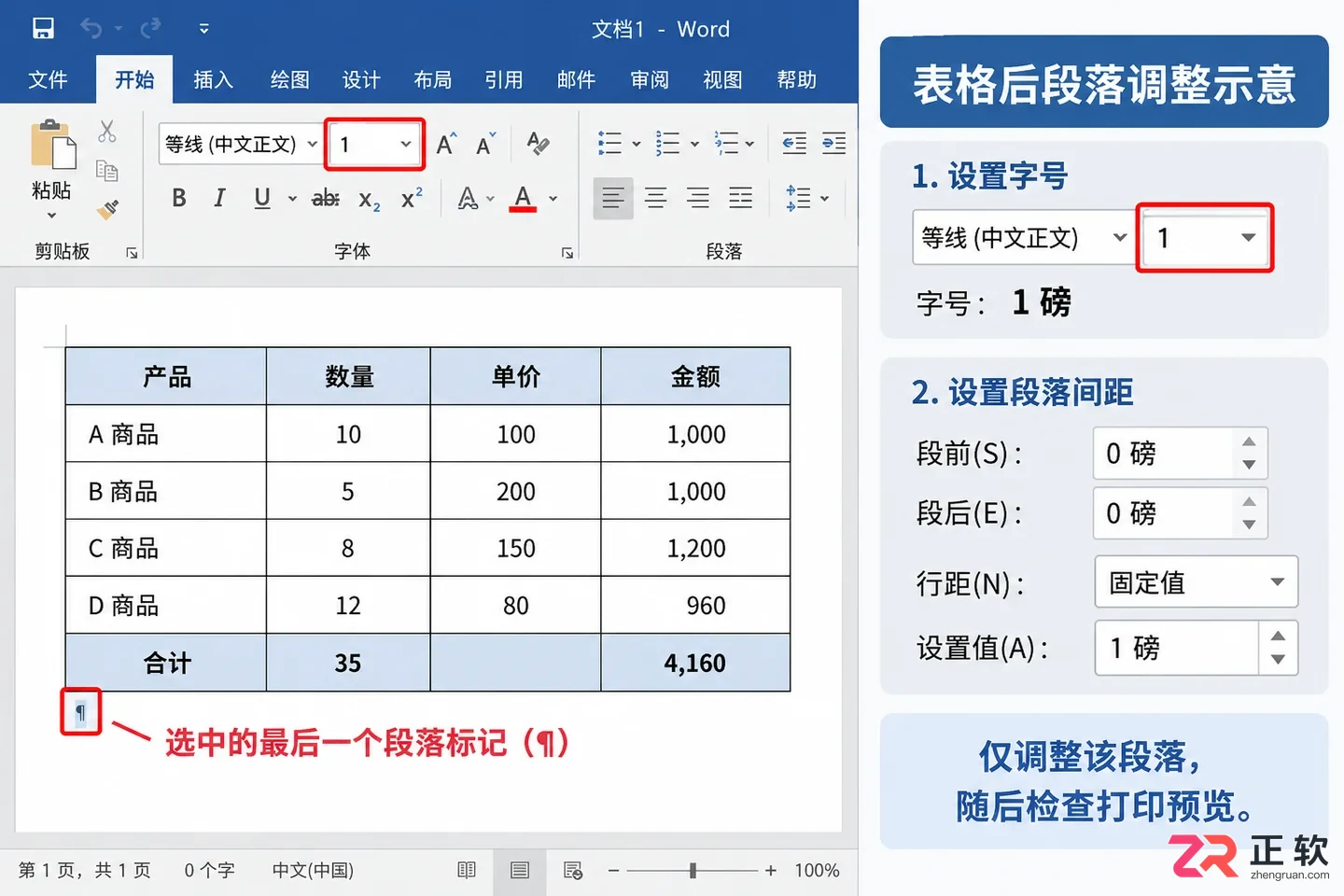
Task: Click the zoom slider handle
Action: (x=693, y=870)
